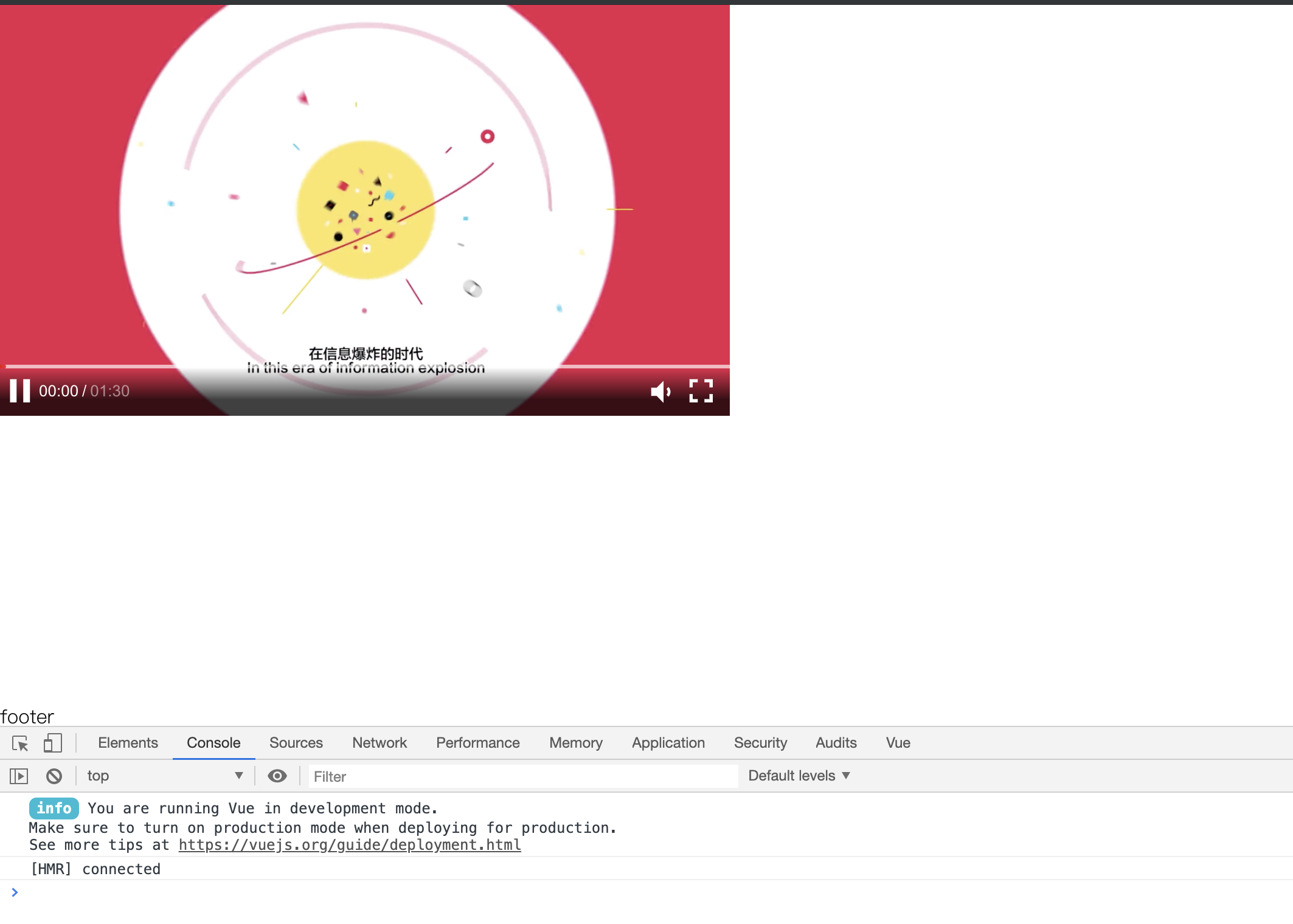Switch to the Network tab
The height and width of the screenshot is (924, 1293).
tap(379, 743)
